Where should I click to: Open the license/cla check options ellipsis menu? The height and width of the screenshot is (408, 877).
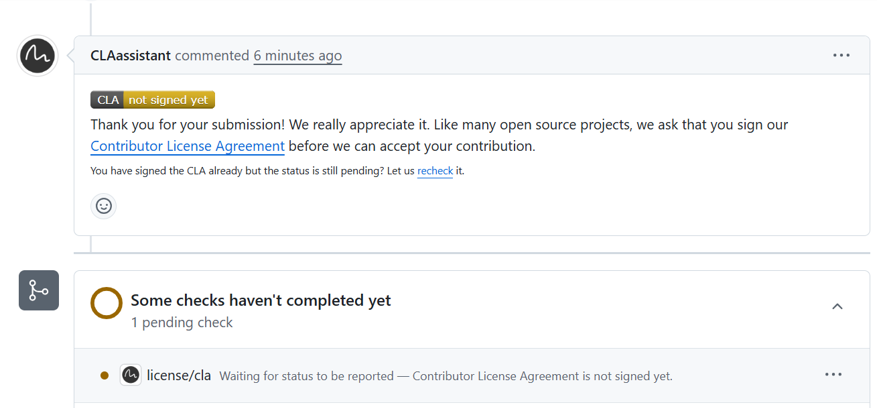pos(833,374)
